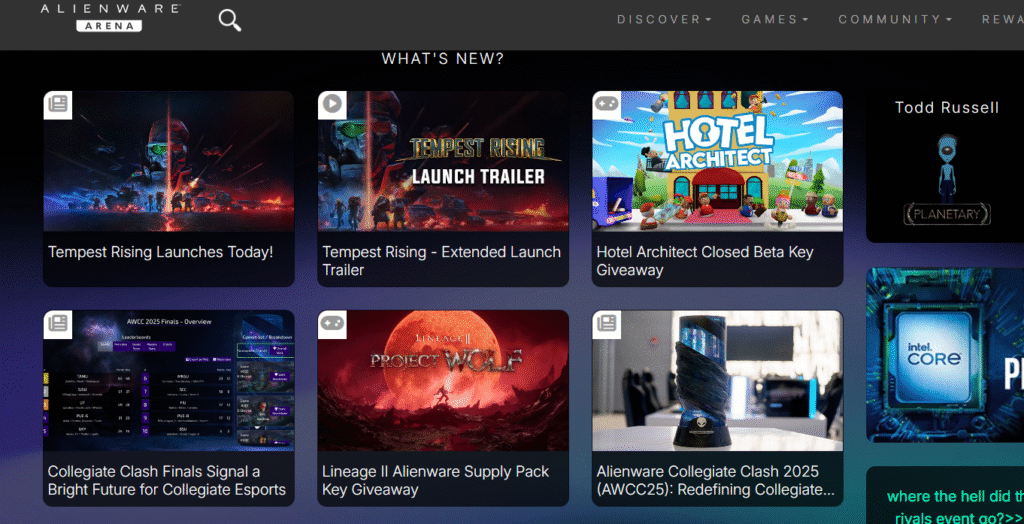The height and width of the screenshot is (524, 1024).
Task: Click gamepad icon on Lineage II card
Action: [x=332, y=324]
